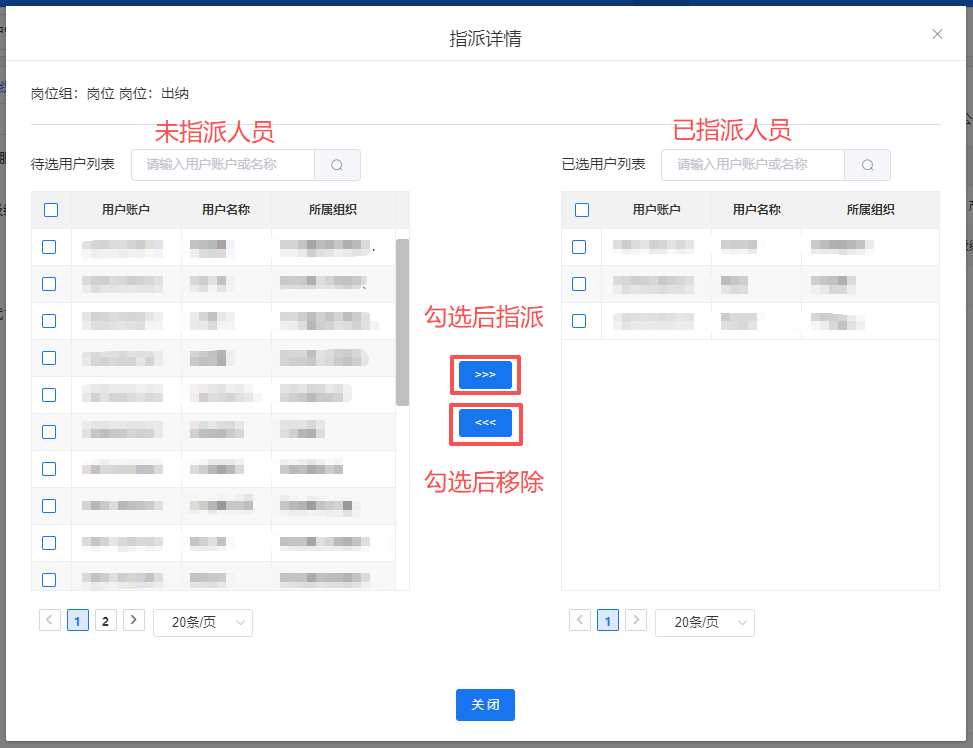The image size is (973, 748).
Task: Select page 1 in right list pagination
Action: [608, 621]
